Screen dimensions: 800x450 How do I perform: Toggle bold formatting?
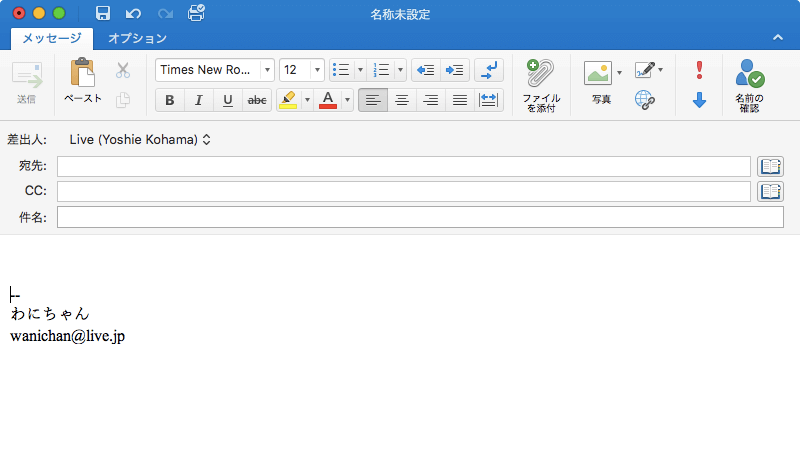tap(170, 100)
